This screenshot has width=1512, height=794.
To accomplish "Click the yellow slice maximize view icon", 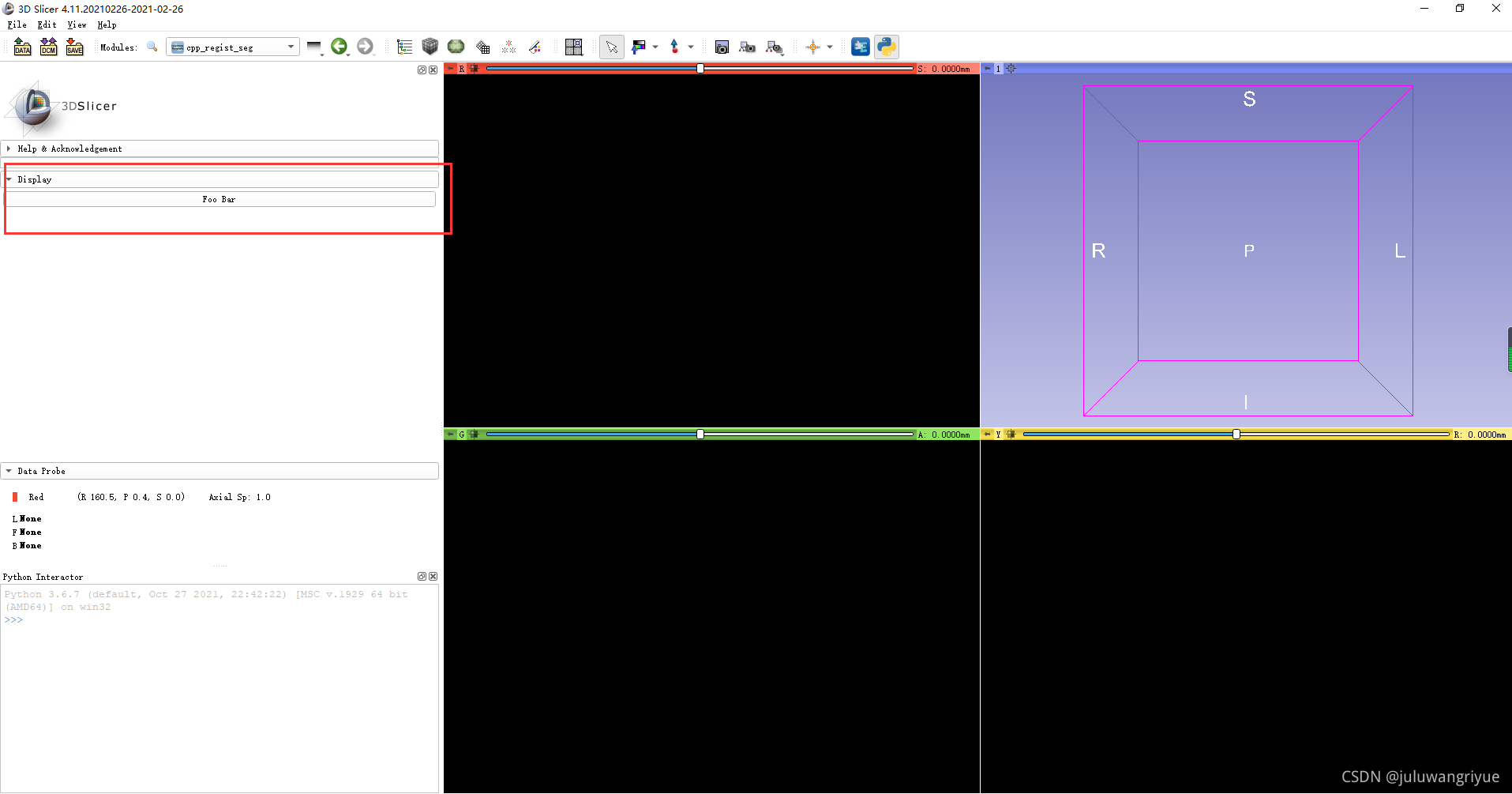I will (1011, 435).
